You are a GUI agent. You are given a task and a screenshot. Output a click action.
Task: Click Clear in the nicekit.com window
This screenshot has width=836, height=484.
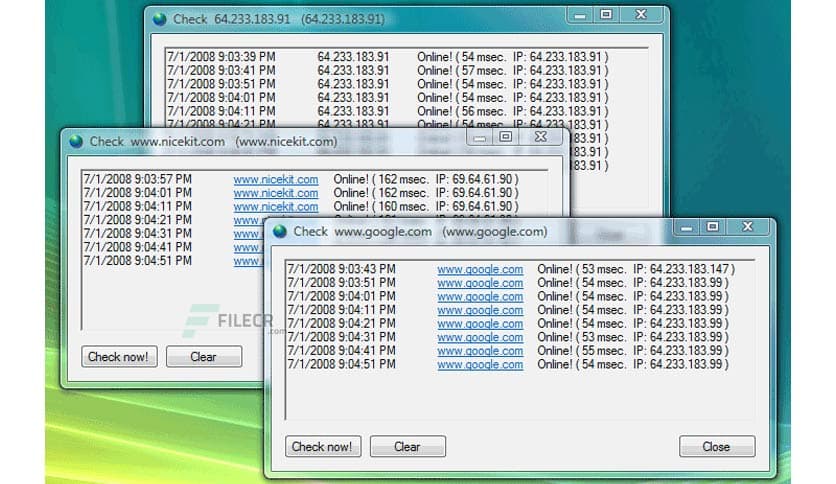click(x=204, y=357)
